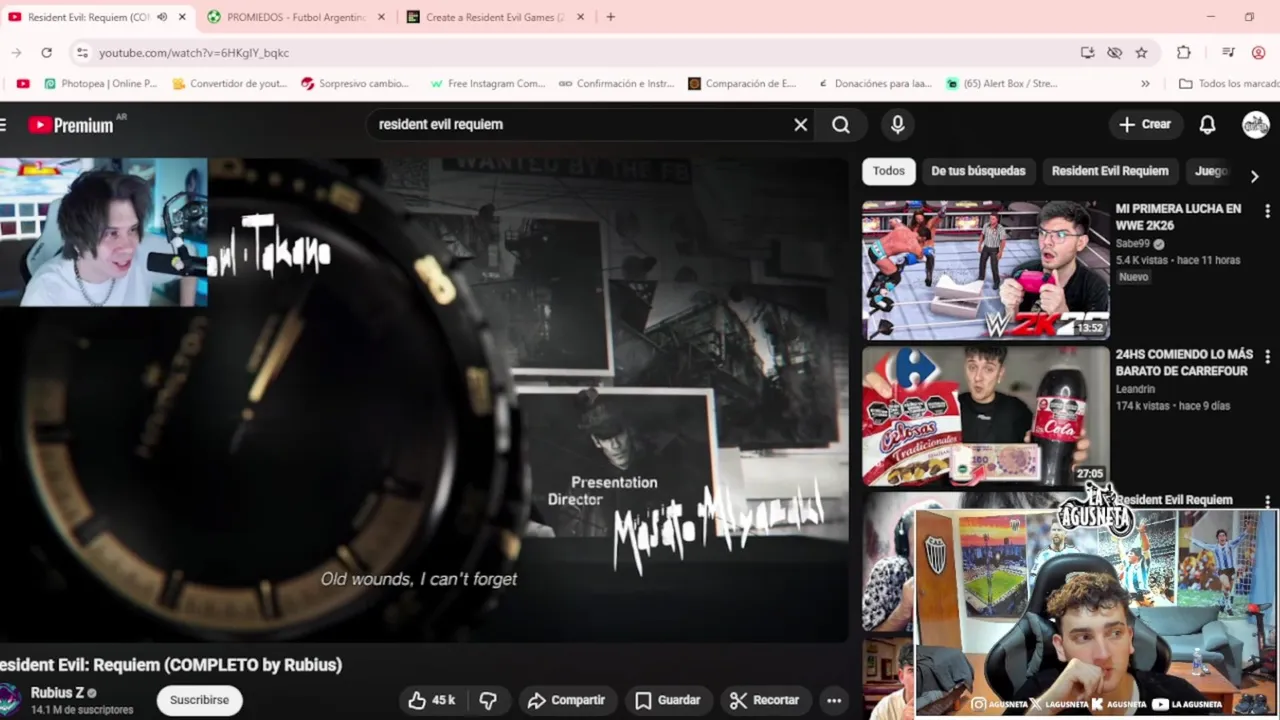The height and width of the screenshot is (720, 1280).
Task: Open the media controls icon in toolbar
Action: [1228, 52]
